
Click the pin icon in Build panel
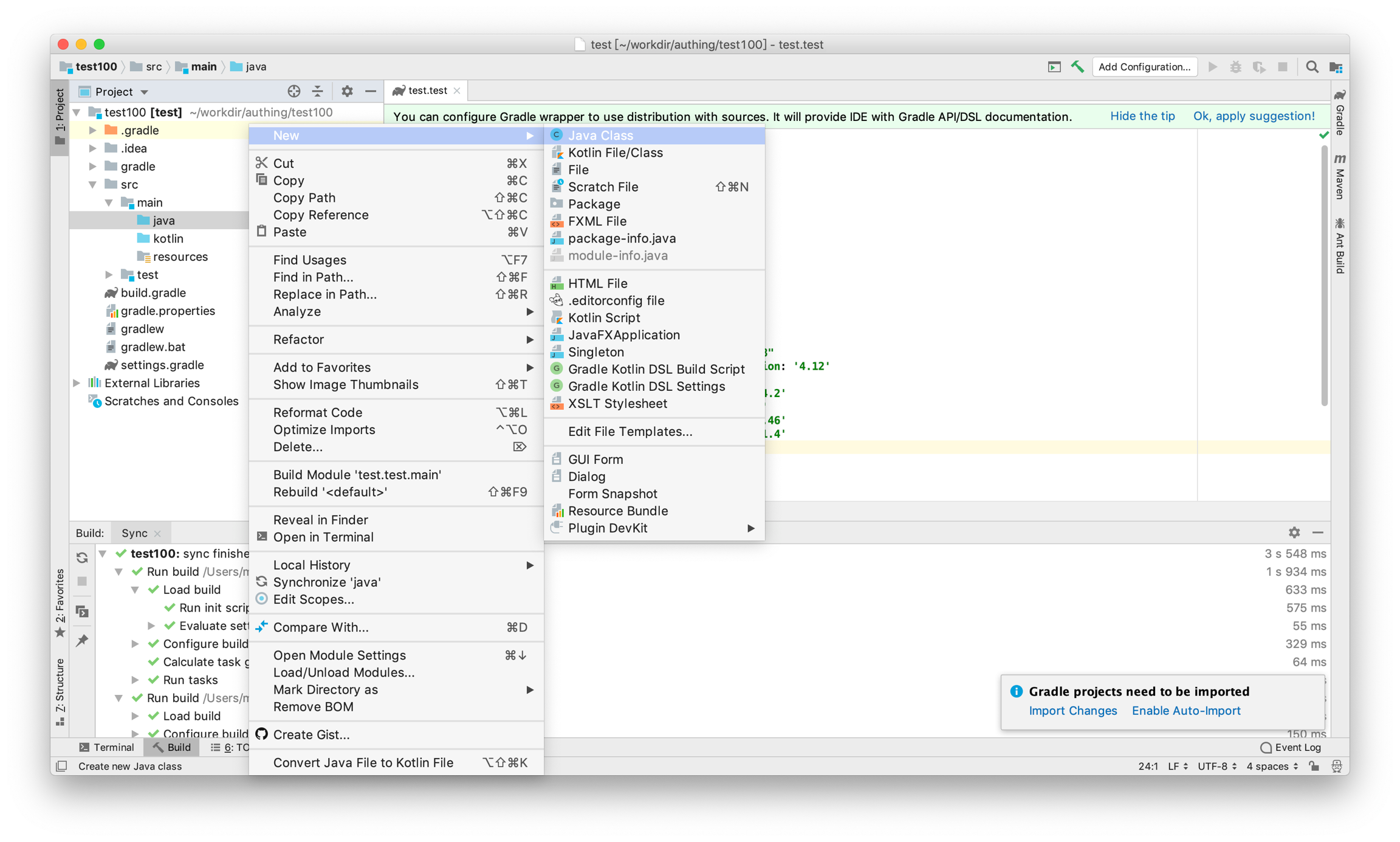[82, 640]
